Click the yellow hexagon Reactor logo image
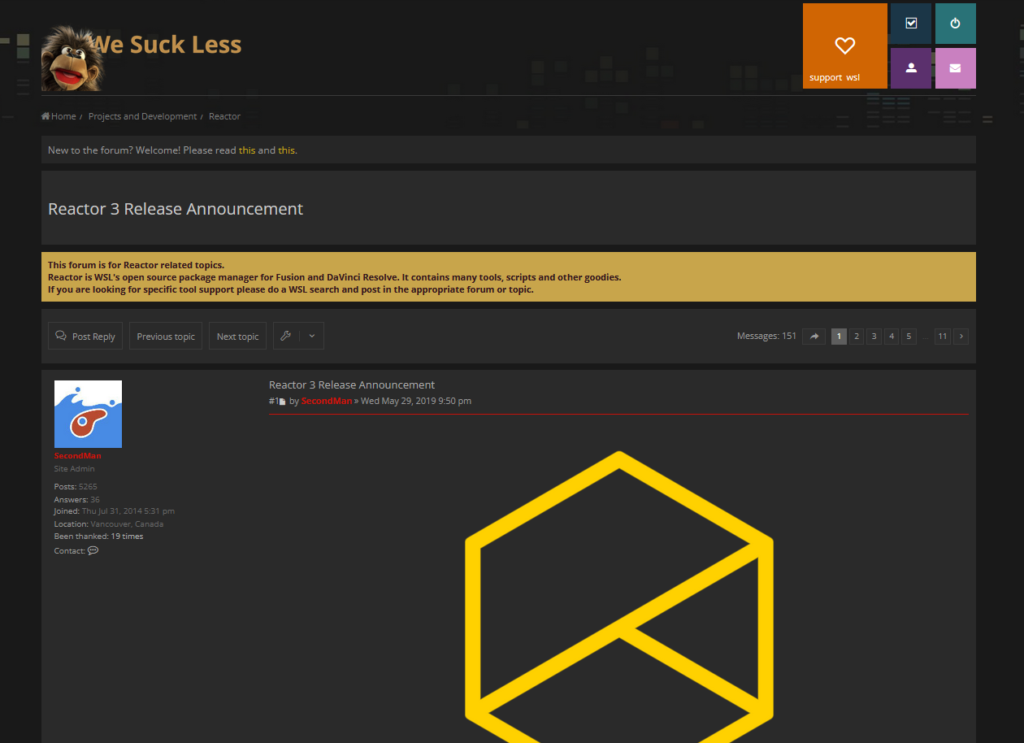Viewport: 1024px width, 743px height. (x=619, y=597)
